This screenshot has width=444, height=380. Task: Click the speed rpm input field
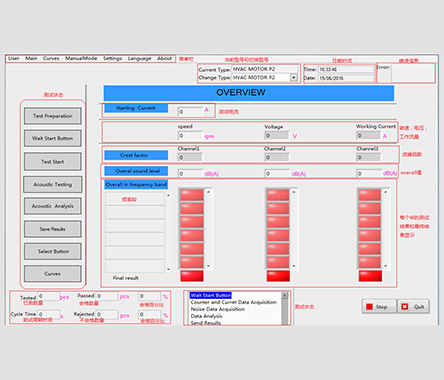(190, 136)
